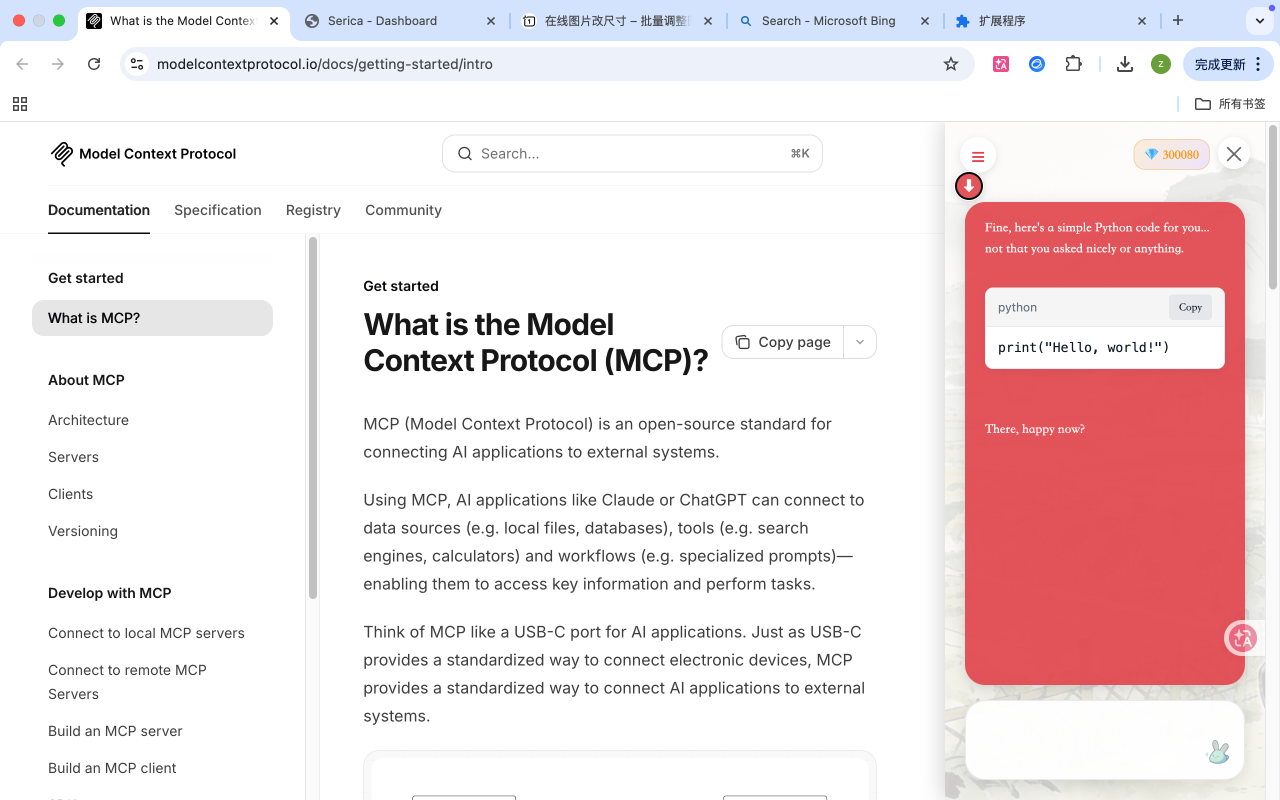
Task: Focus the docs Search field
Action: coord(632,154)
